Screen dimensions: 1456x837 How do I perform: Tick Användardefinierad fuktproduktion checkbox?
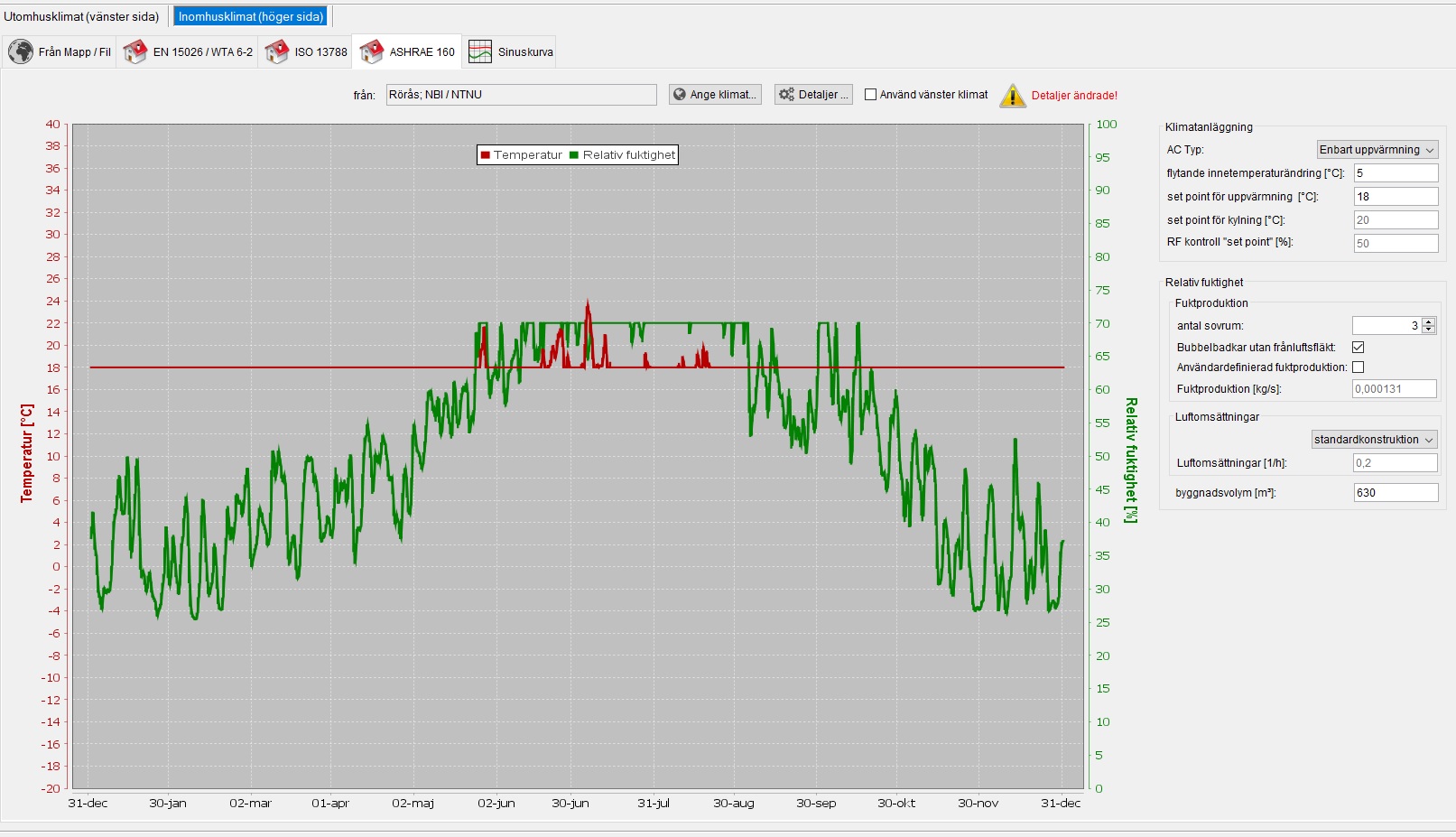[1358, 367]
